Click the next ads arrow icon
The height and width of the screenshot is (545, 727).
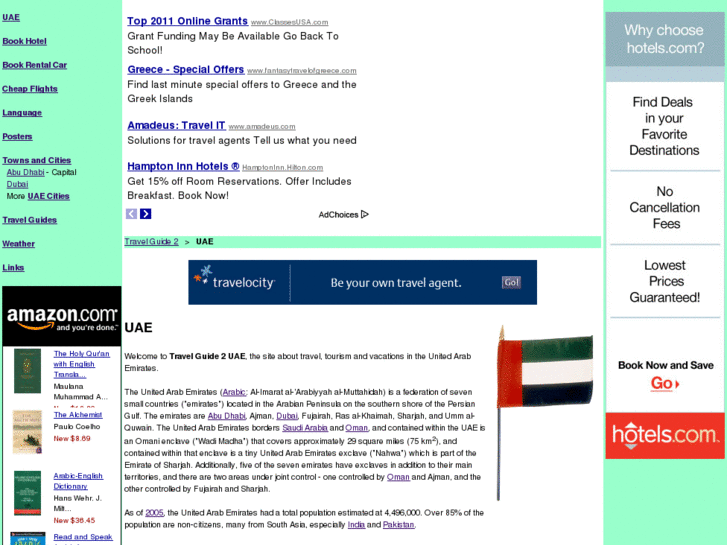[x=146, y=214]
